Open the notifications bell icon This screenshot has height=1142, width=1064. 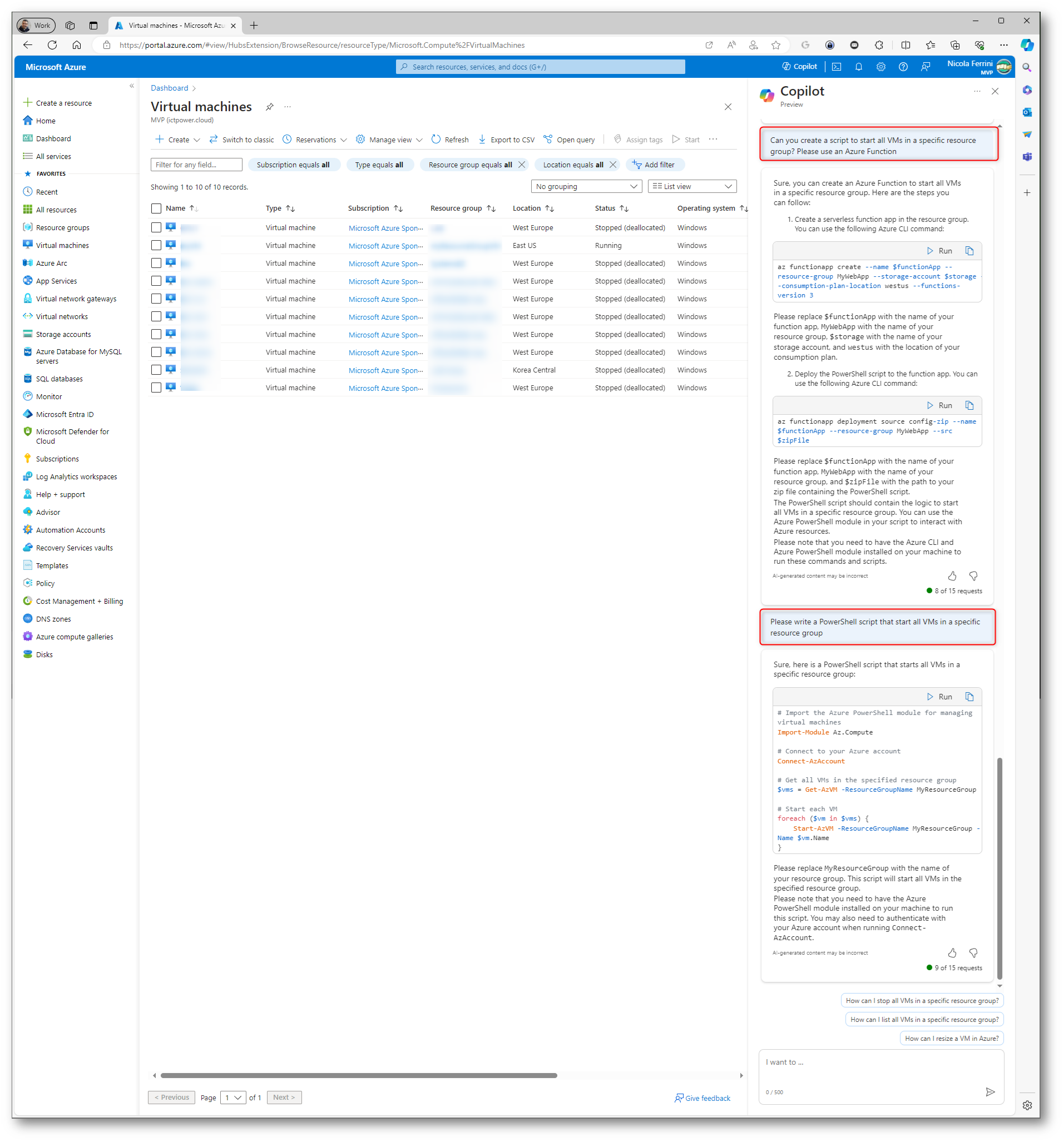point(858,67)
